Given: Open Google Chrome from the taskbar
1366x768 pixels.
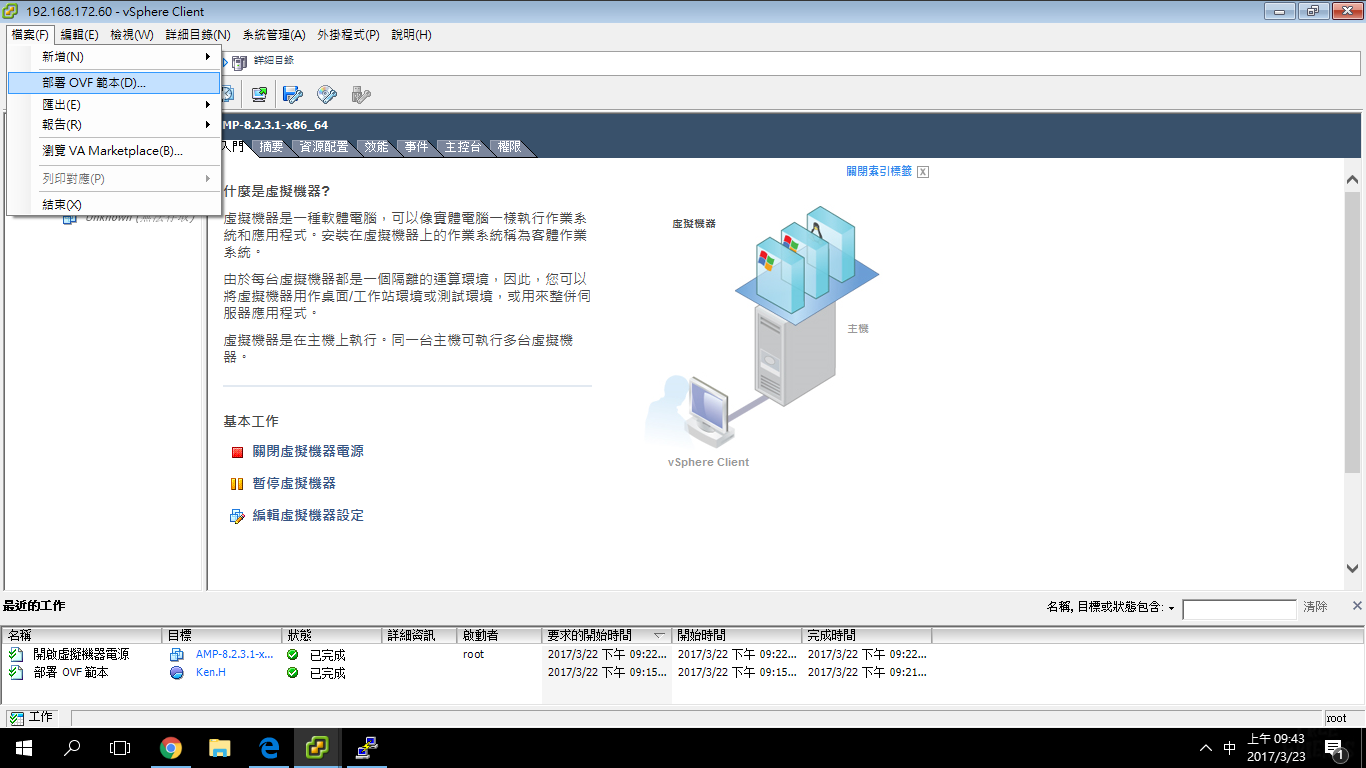Looking at the screenshot, I should (171, 747).
